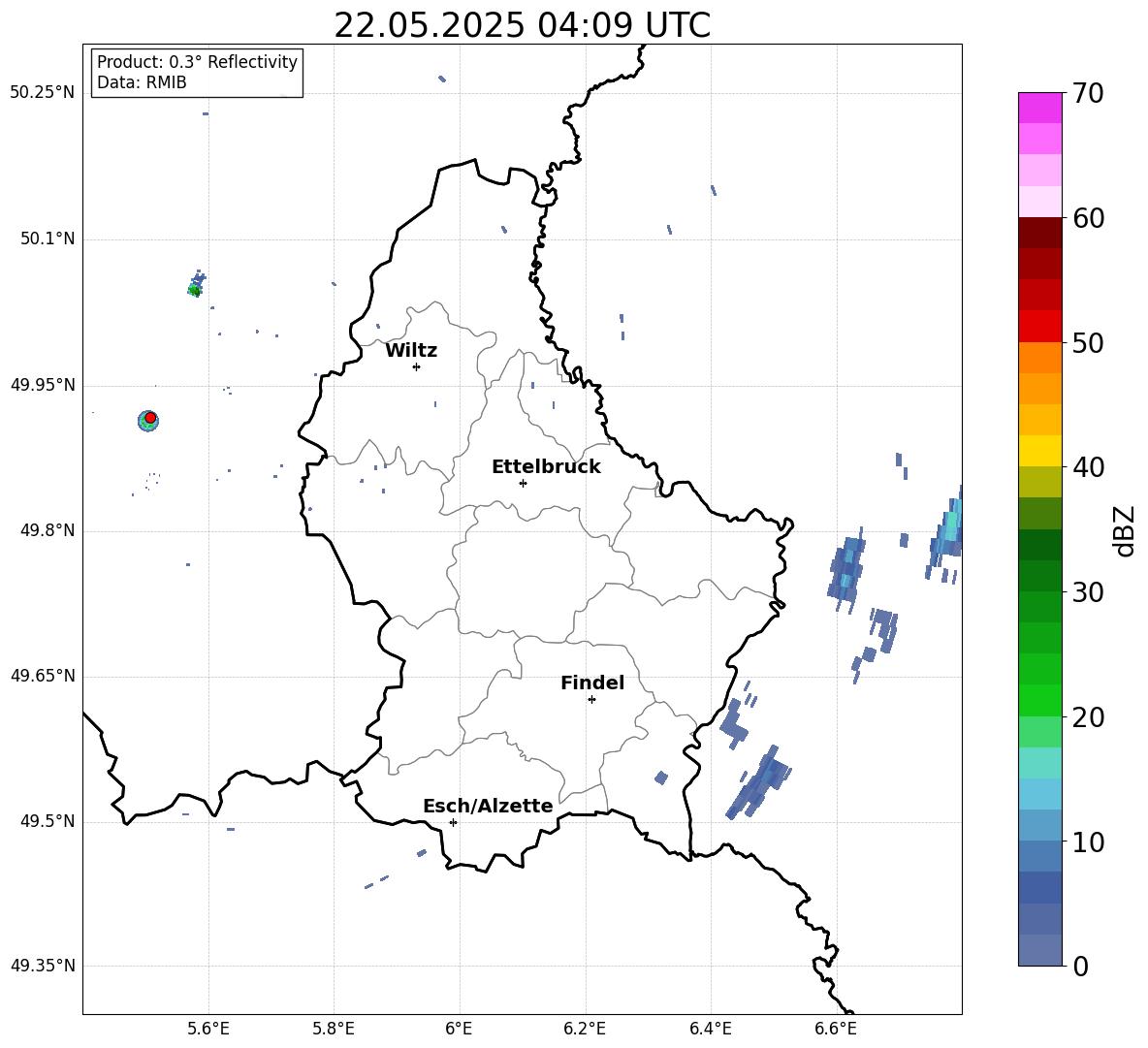Click the colorbar label 30
The height and width of the screenshot is (1048, 1148).
pos(1088,592)
